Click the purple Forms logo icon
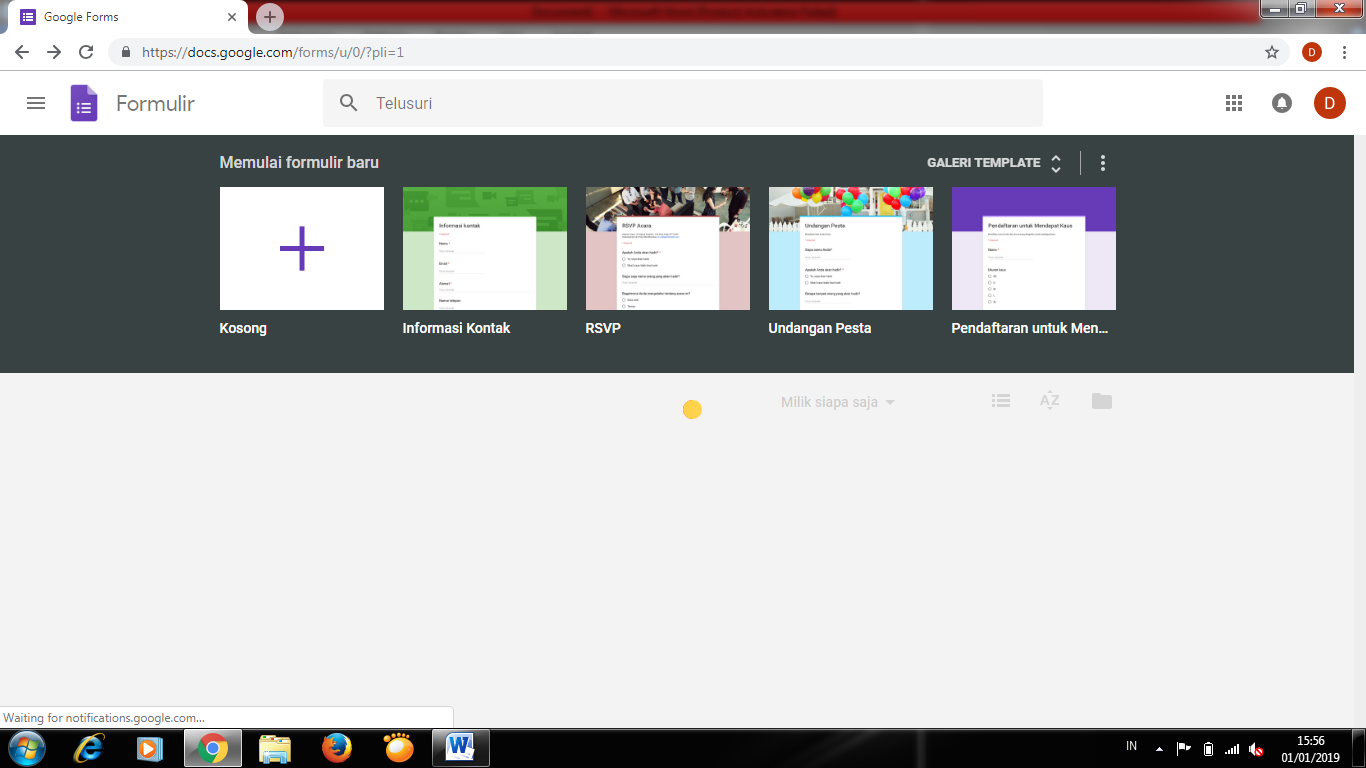The image size is (1366, 768). 84,103
